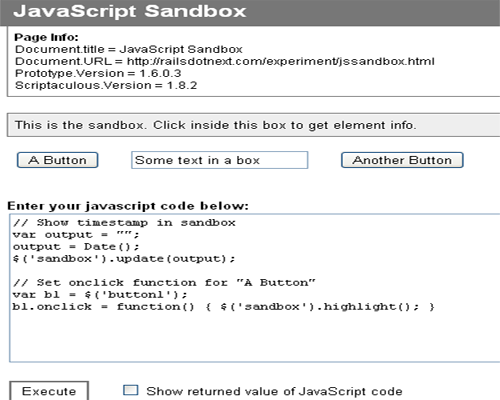
Task: Click 'Enter your javascript code below' label
Action: tap(128, 206)
